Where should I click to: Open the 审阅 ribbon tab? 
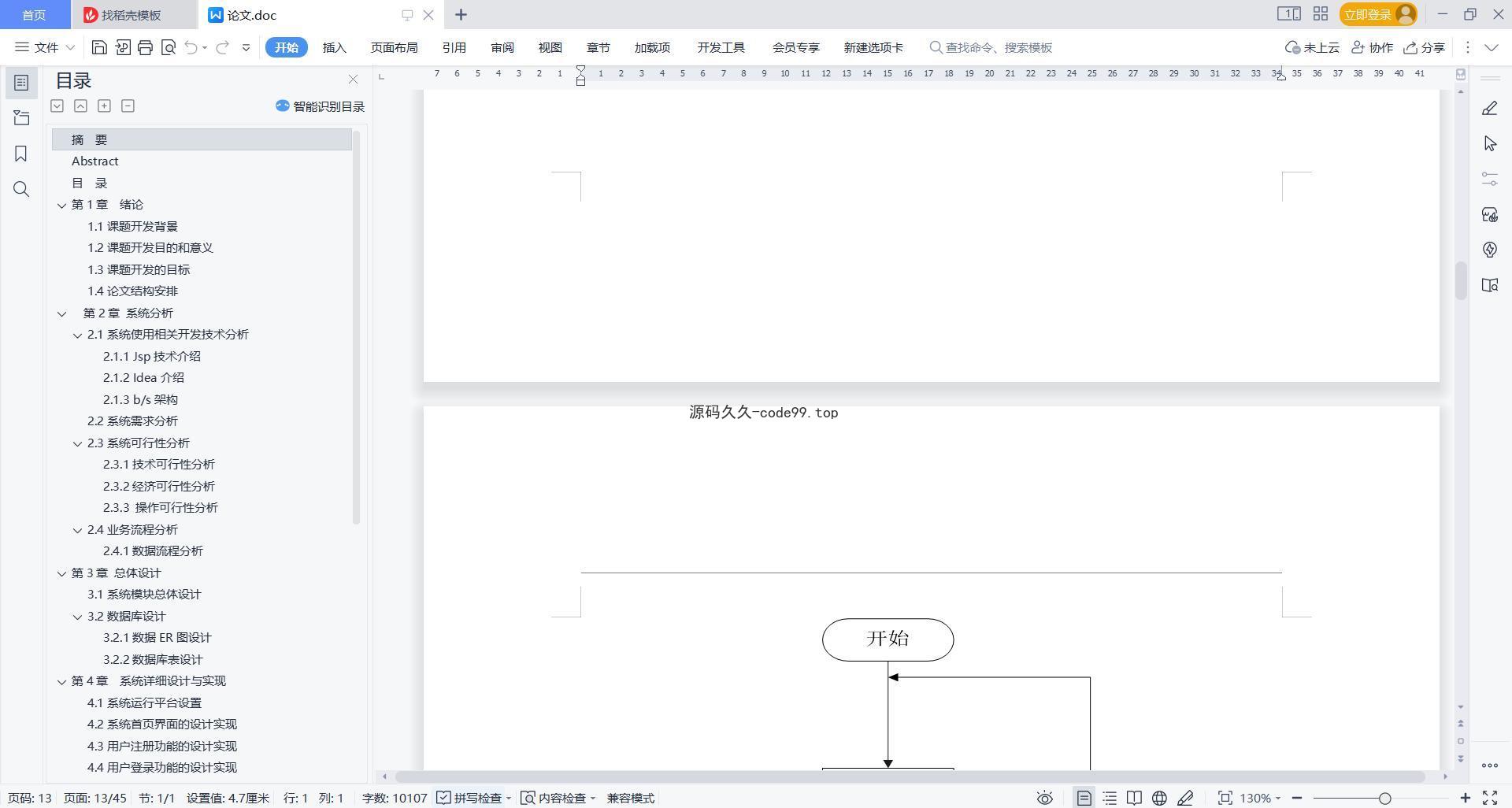(502, 47)
